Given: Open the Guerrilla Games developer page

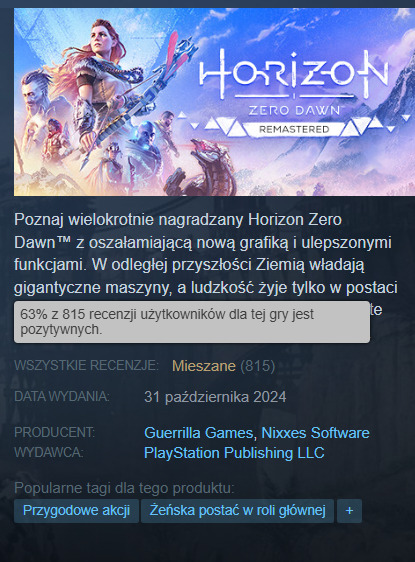Looking at the screenshot, I should (199, 433).
